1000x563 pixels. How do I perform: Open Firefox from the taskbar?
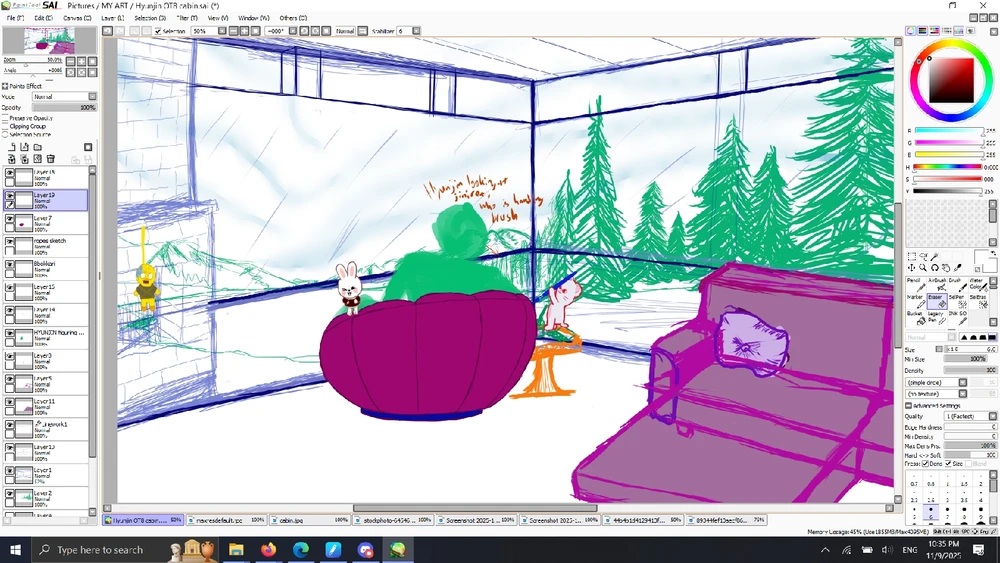(x=268, y=550)
